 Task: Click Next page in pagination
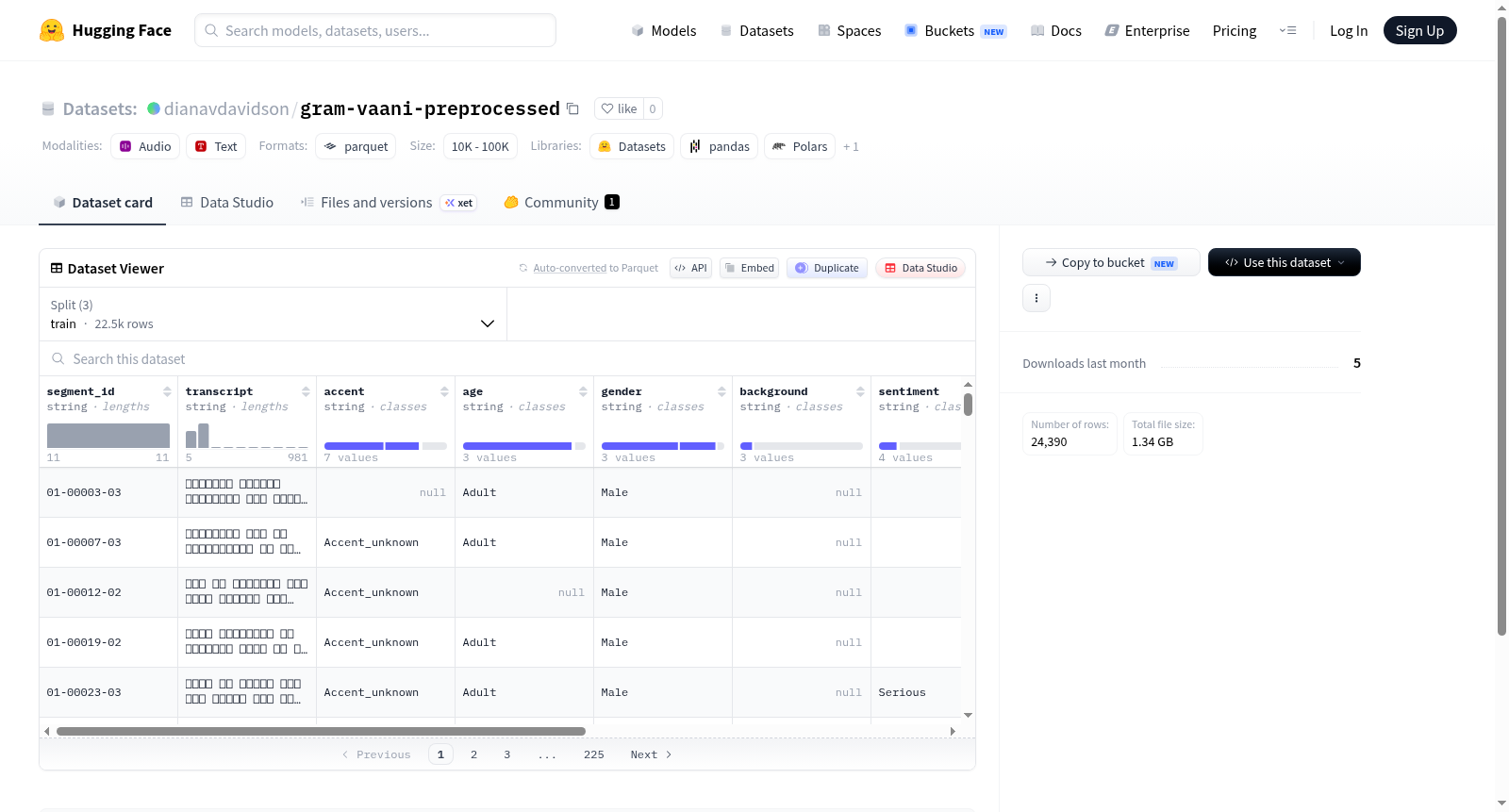click(x=651, y=754)
